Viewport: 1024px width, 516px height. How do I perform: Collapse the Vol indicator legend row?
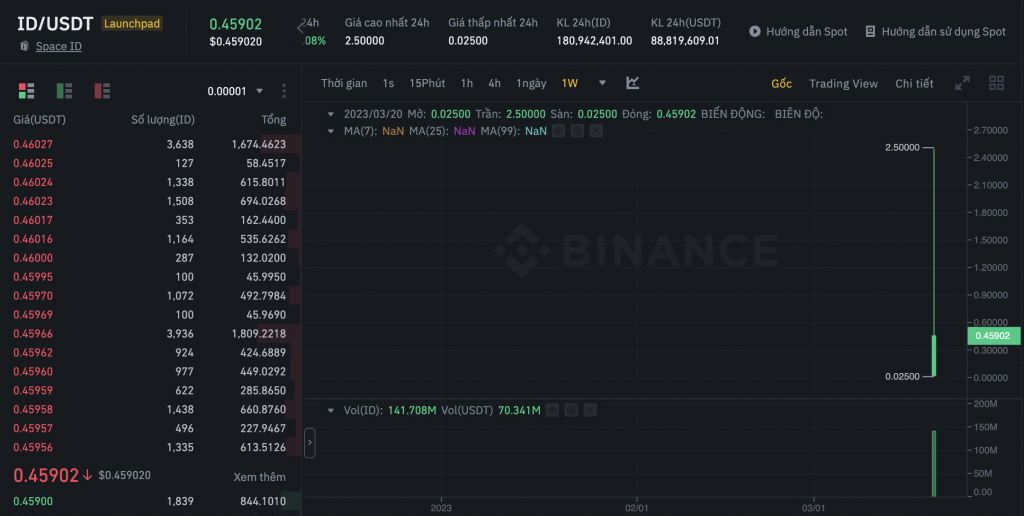point(331,410)
